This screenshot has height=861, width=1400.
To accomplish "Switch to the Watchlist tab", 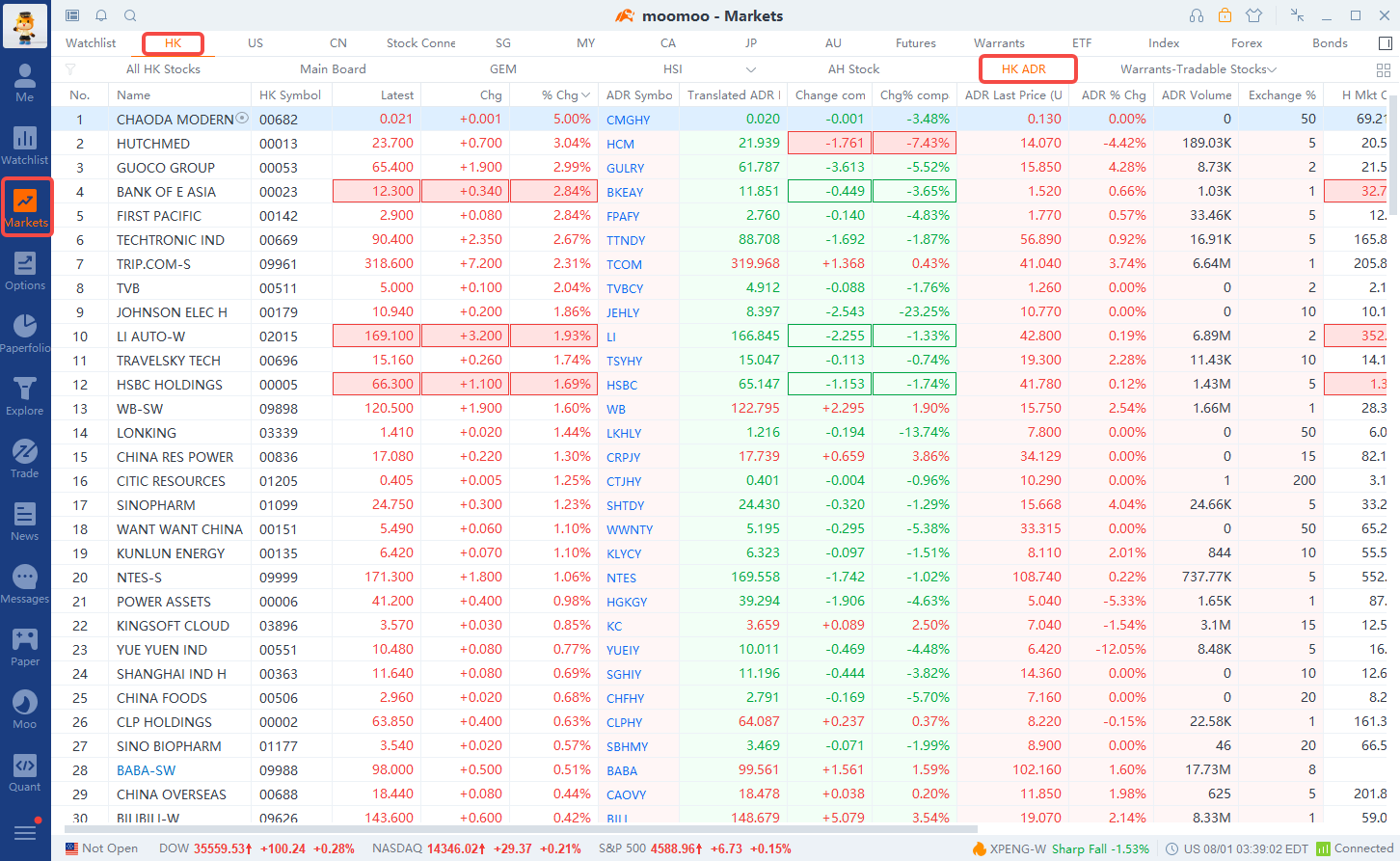I will tap(91, 43).
